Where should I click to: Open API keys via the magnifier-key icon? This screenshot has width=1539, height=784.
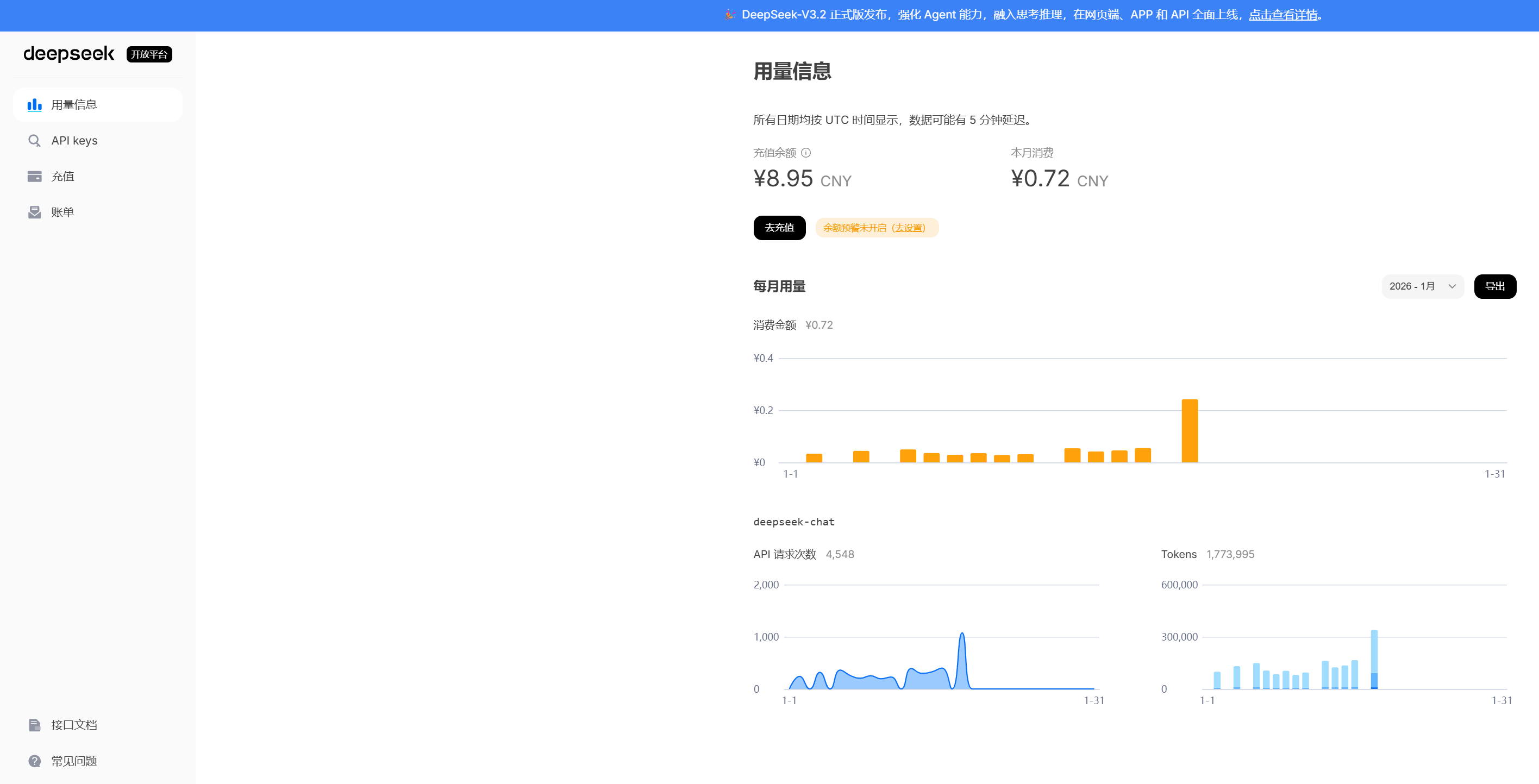tap(35, 140)
